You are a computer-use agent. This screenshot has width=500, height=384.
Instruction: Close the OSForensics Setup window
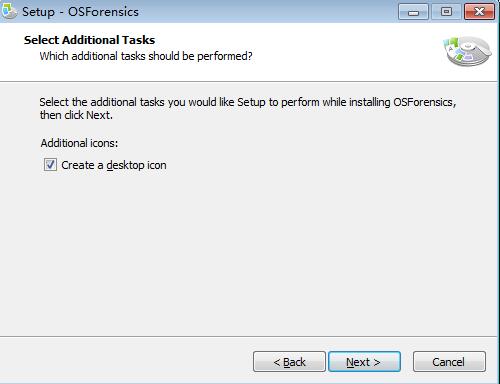coord(479,12)
